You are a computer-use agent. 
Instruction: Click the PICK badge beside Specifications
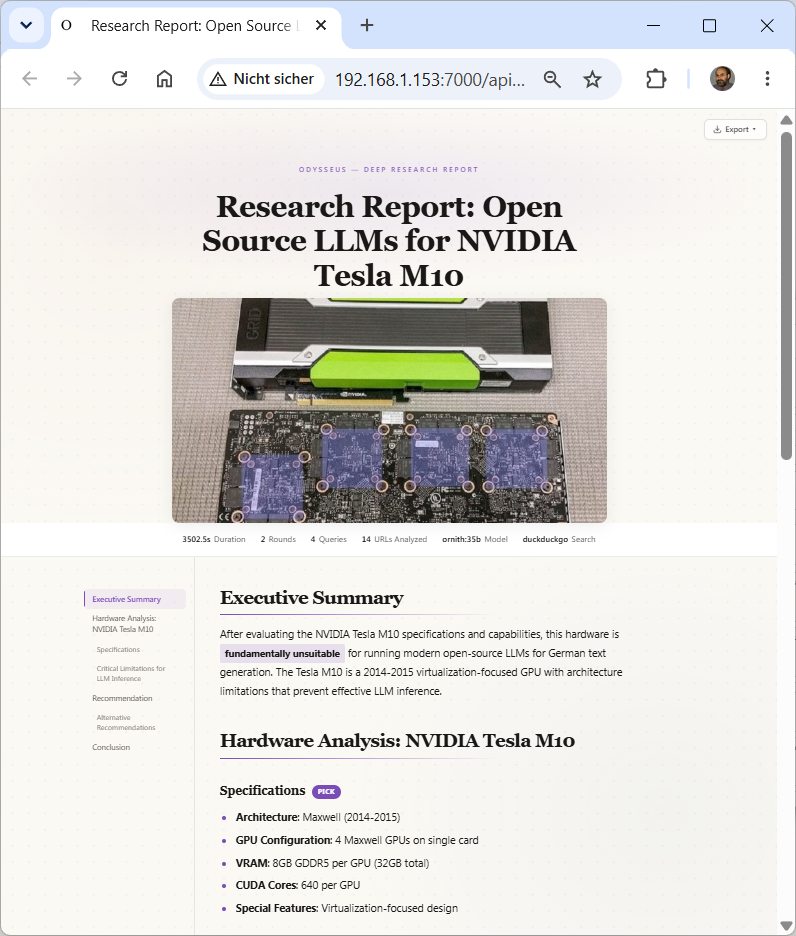(x=326, y=792)
